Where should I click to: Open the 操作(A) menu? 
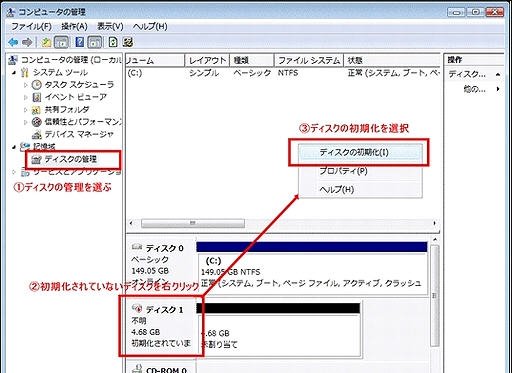(x=74, y=26)
